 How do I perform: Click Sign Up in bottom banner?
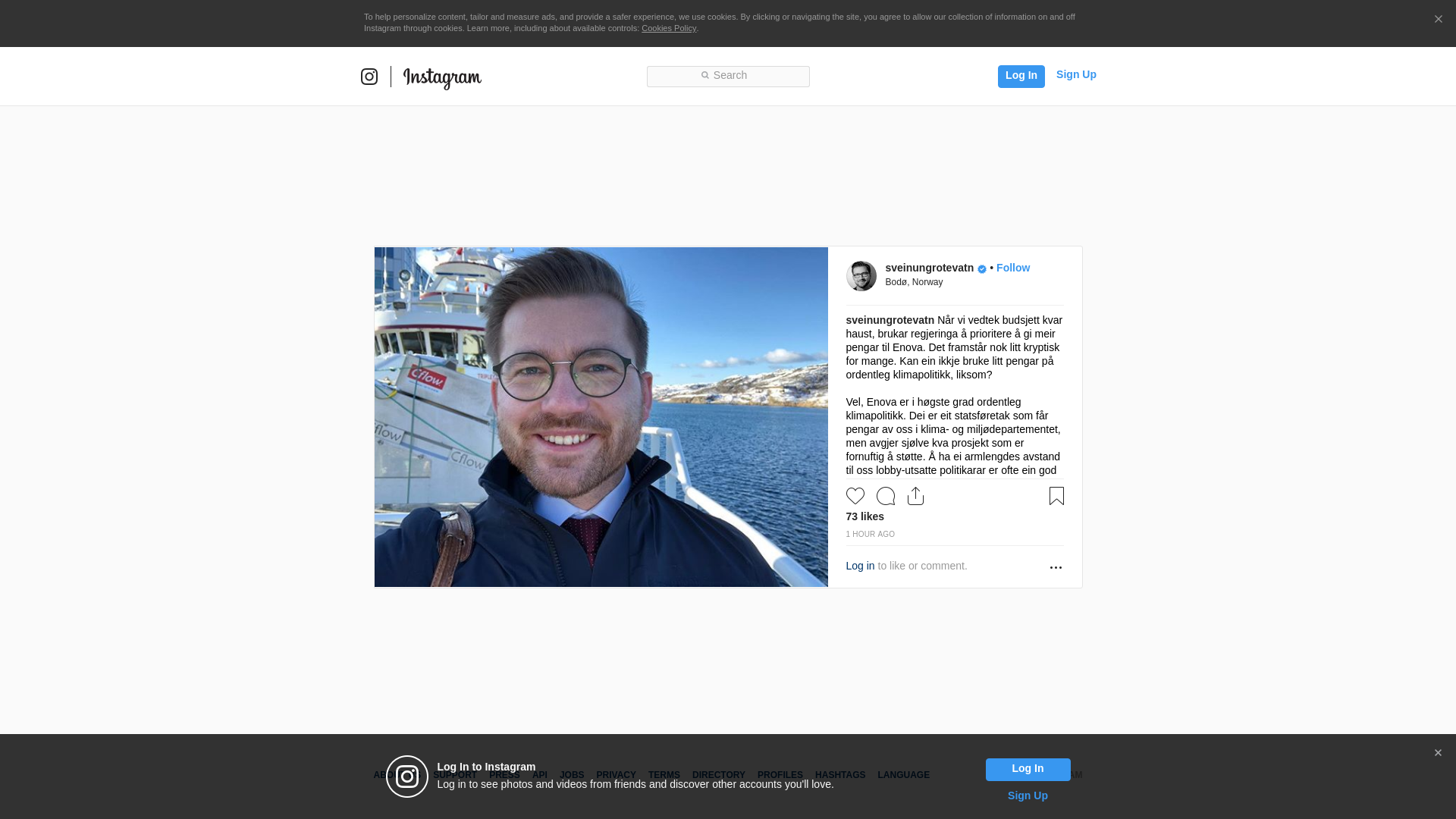pos(1028,795)
